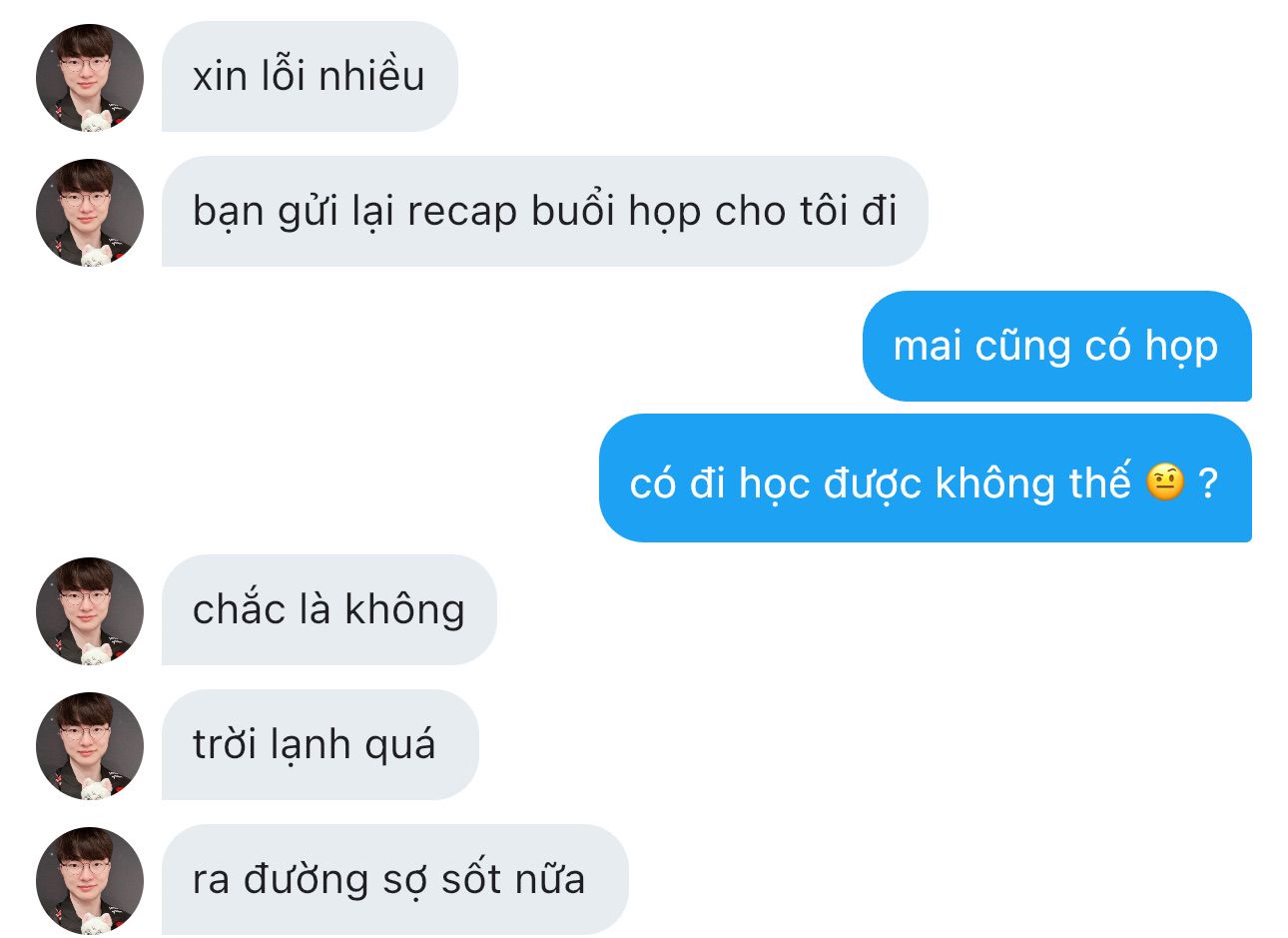Click the 'trời lạnh quá' message bubble
The image size is (1288, 938).
click(321, 745)
